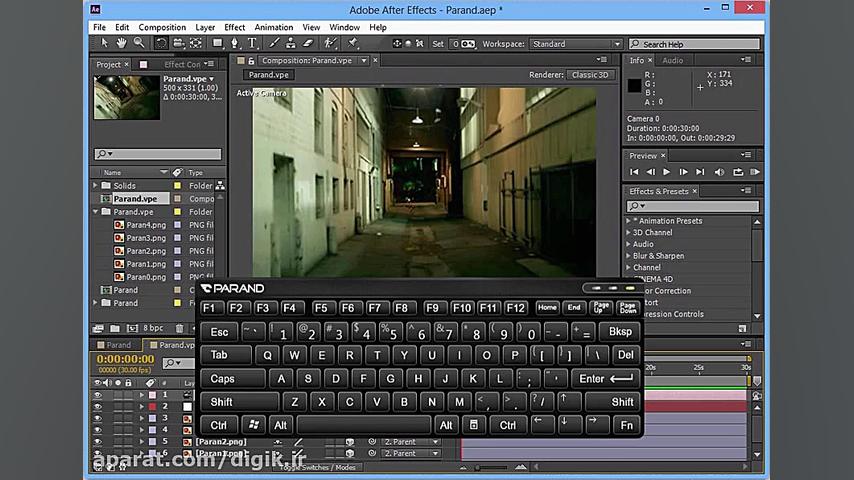Expand layer 2 properties in timeline
The height and width of the screenshot is (480, 854).
tap(142, 406)
